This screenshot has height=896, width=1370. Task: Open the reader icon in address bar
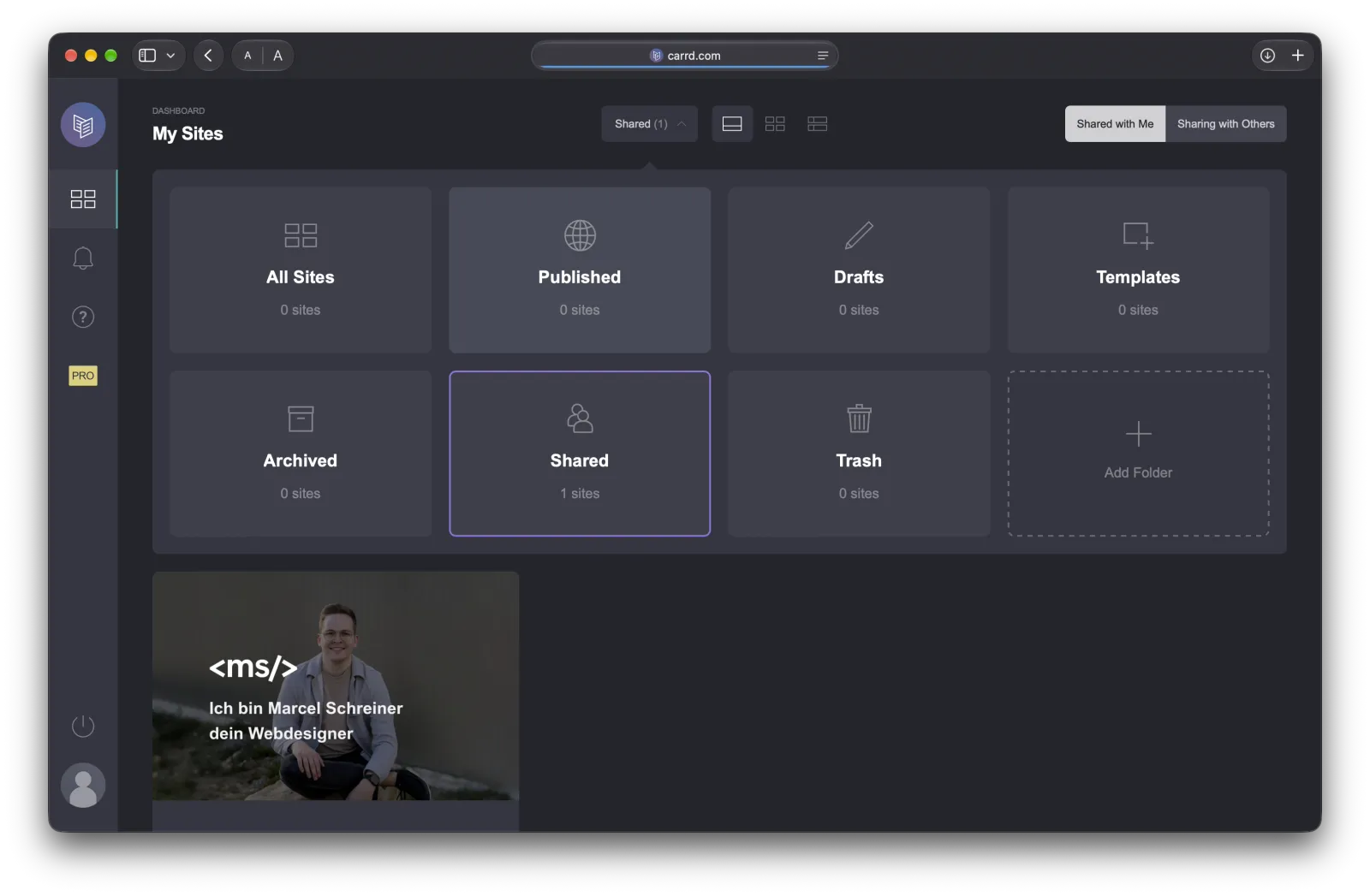pos(823,56)
